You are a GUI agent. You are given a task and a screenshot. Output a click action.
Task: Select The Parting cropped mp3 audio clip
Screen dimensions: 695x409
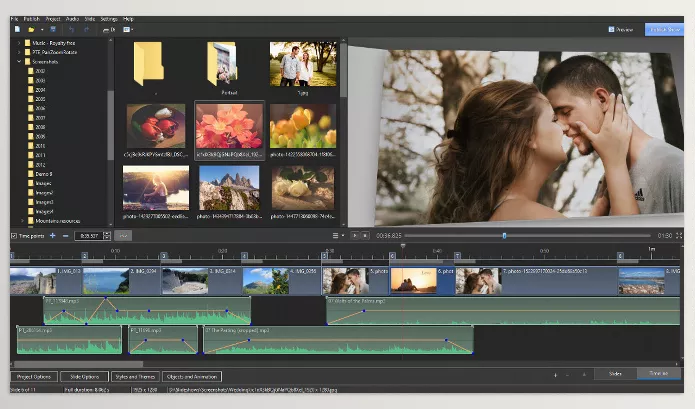pos(338,340)
